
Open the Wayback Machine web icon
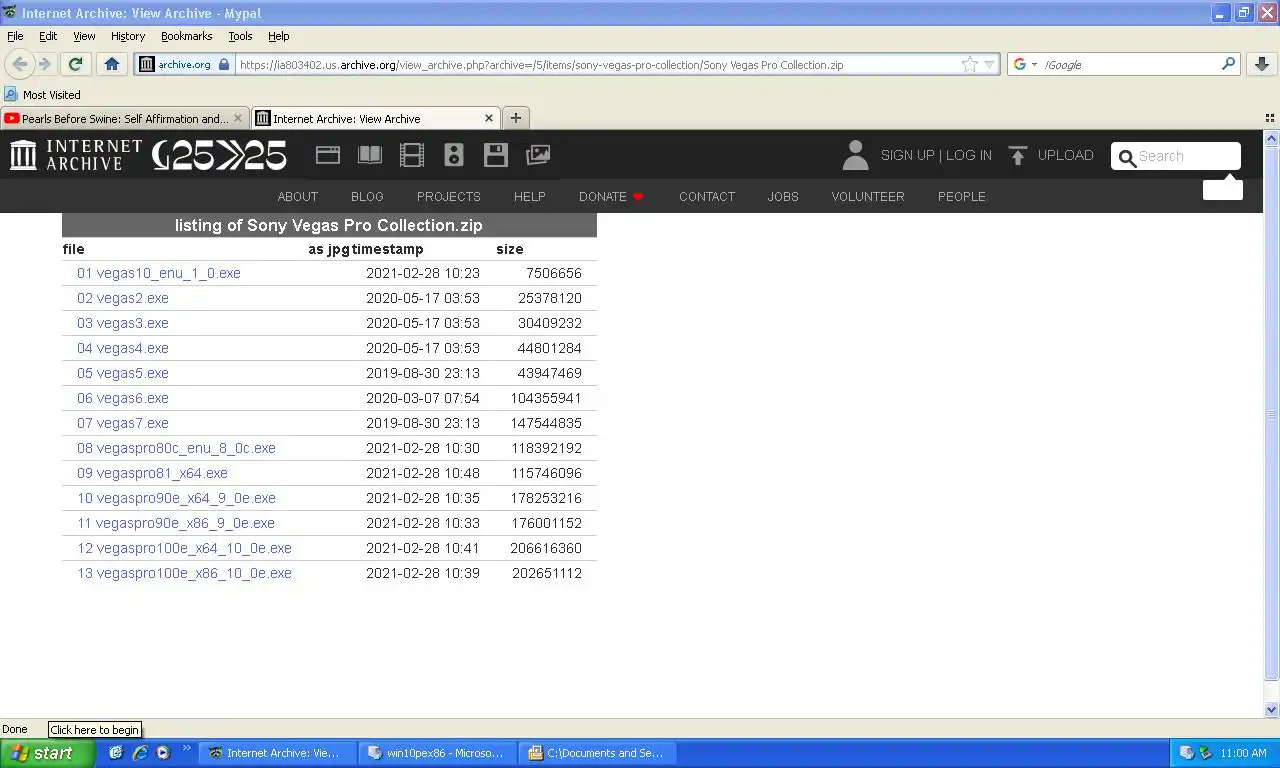[328, 155]
